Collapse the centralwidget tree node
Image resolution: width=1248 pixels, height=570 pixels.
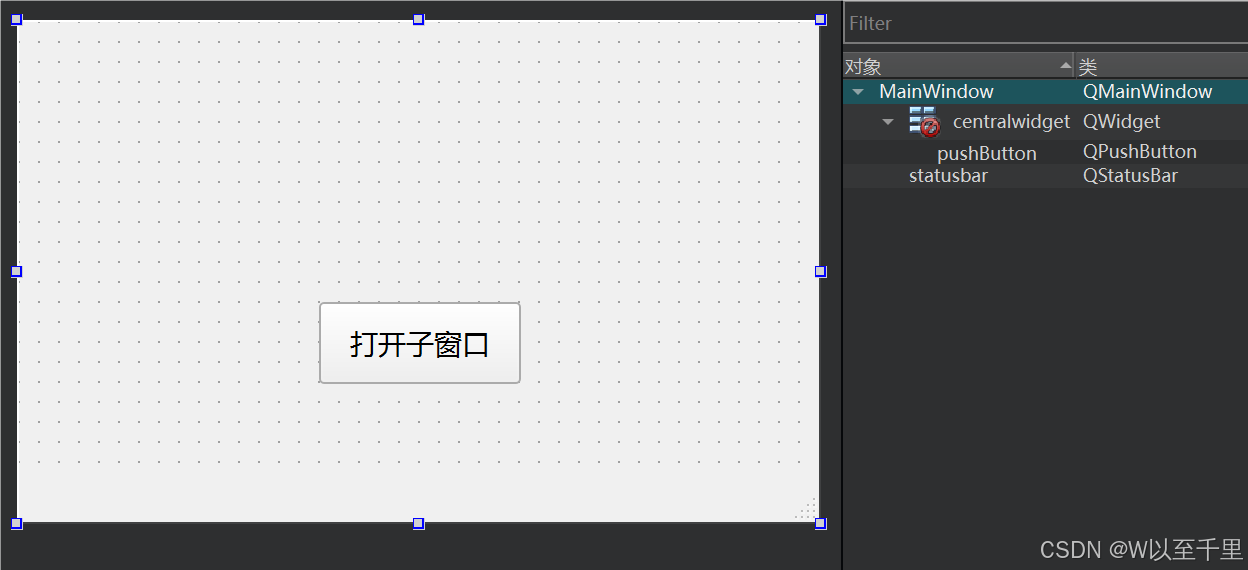(x=888, y=122)
